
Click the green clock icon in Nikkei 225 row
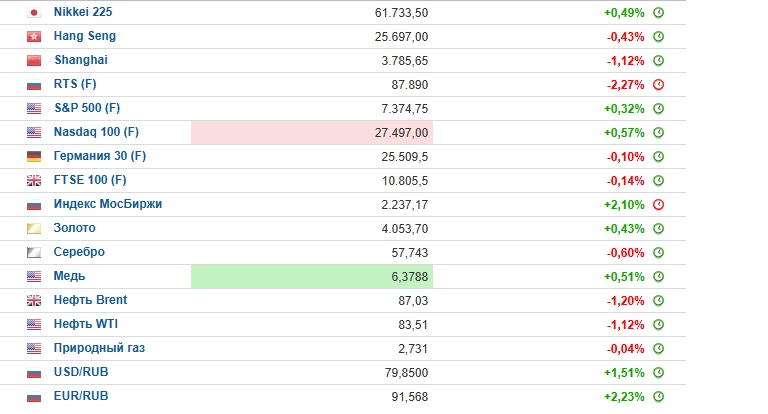(x=659, y=13)
